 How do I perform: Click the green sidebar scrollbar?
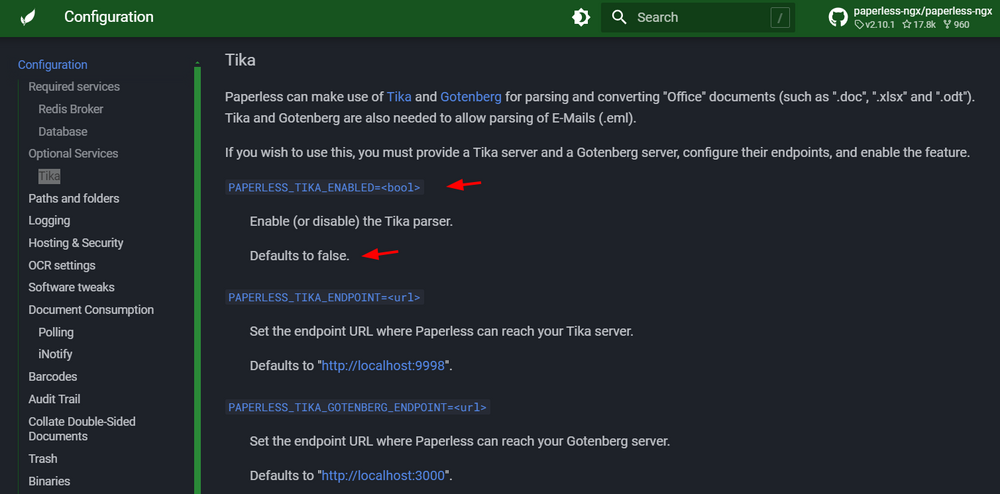pos(197,279)
